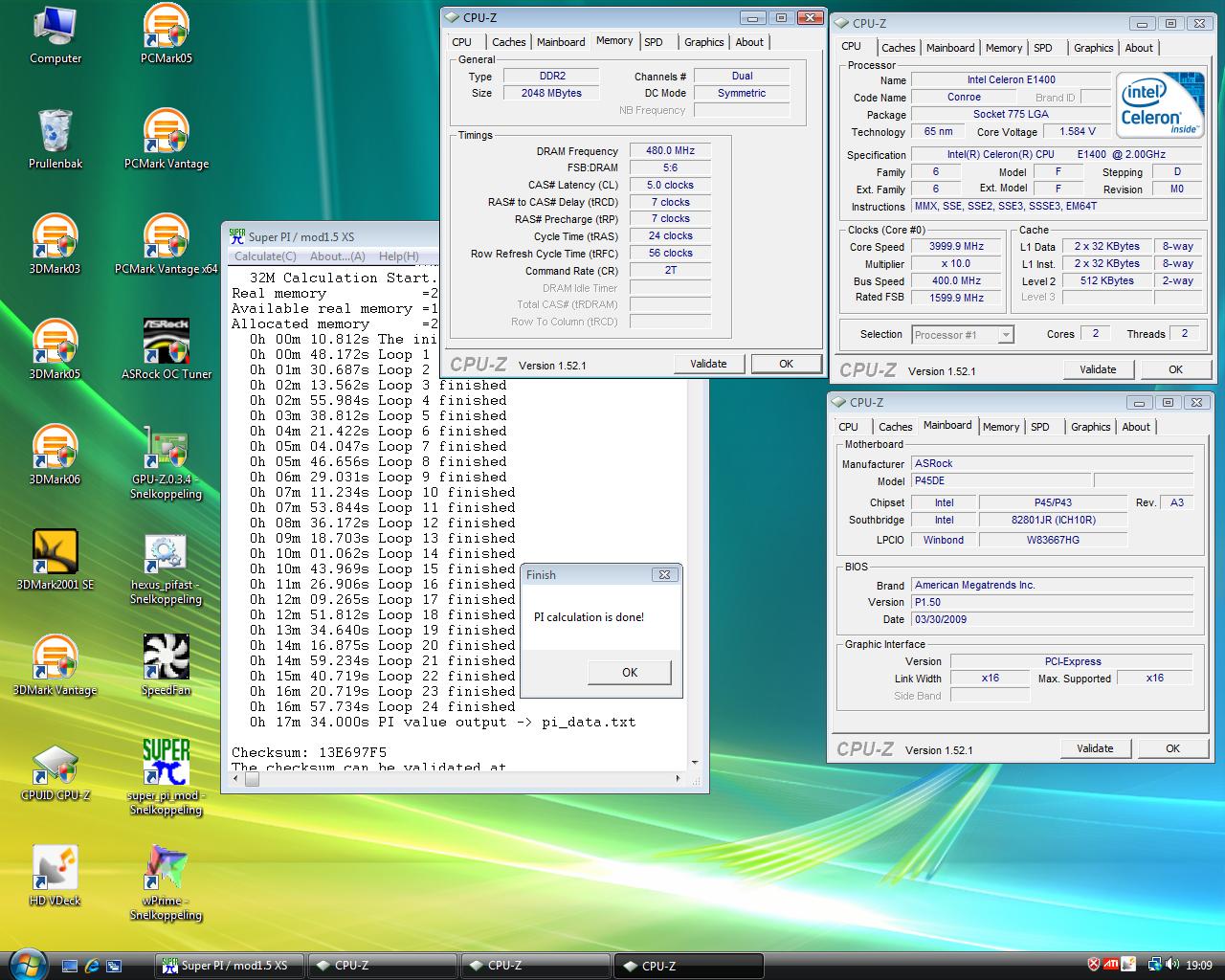Launch HD VDeck desktop icon
Viewport: 1225px width, 980px height.
pos(55,877)
